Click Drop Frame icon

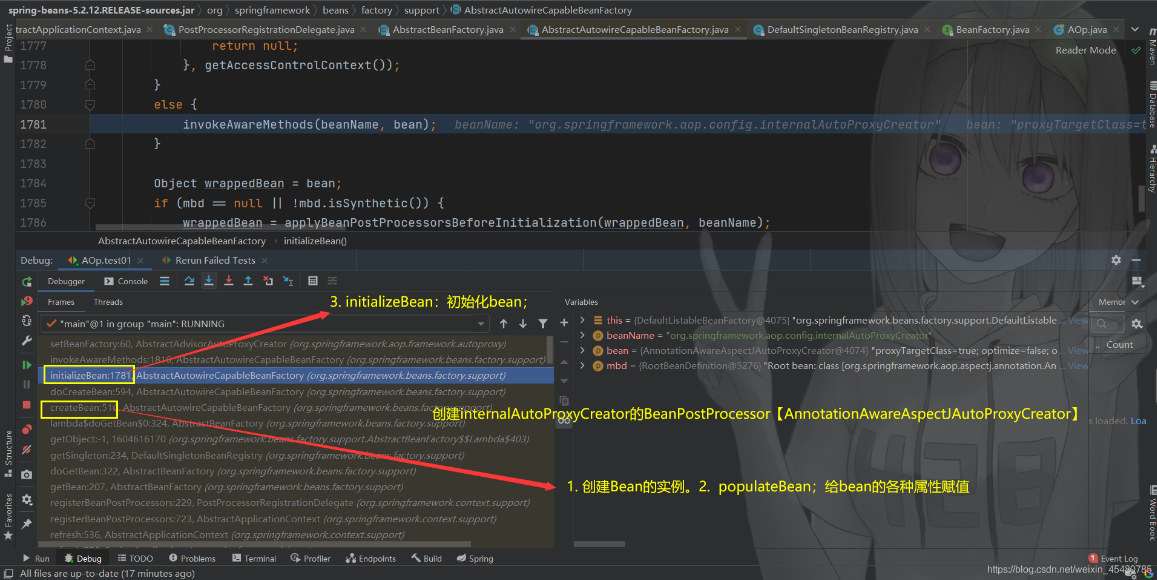pyautogui.click(x=268, y=281)
